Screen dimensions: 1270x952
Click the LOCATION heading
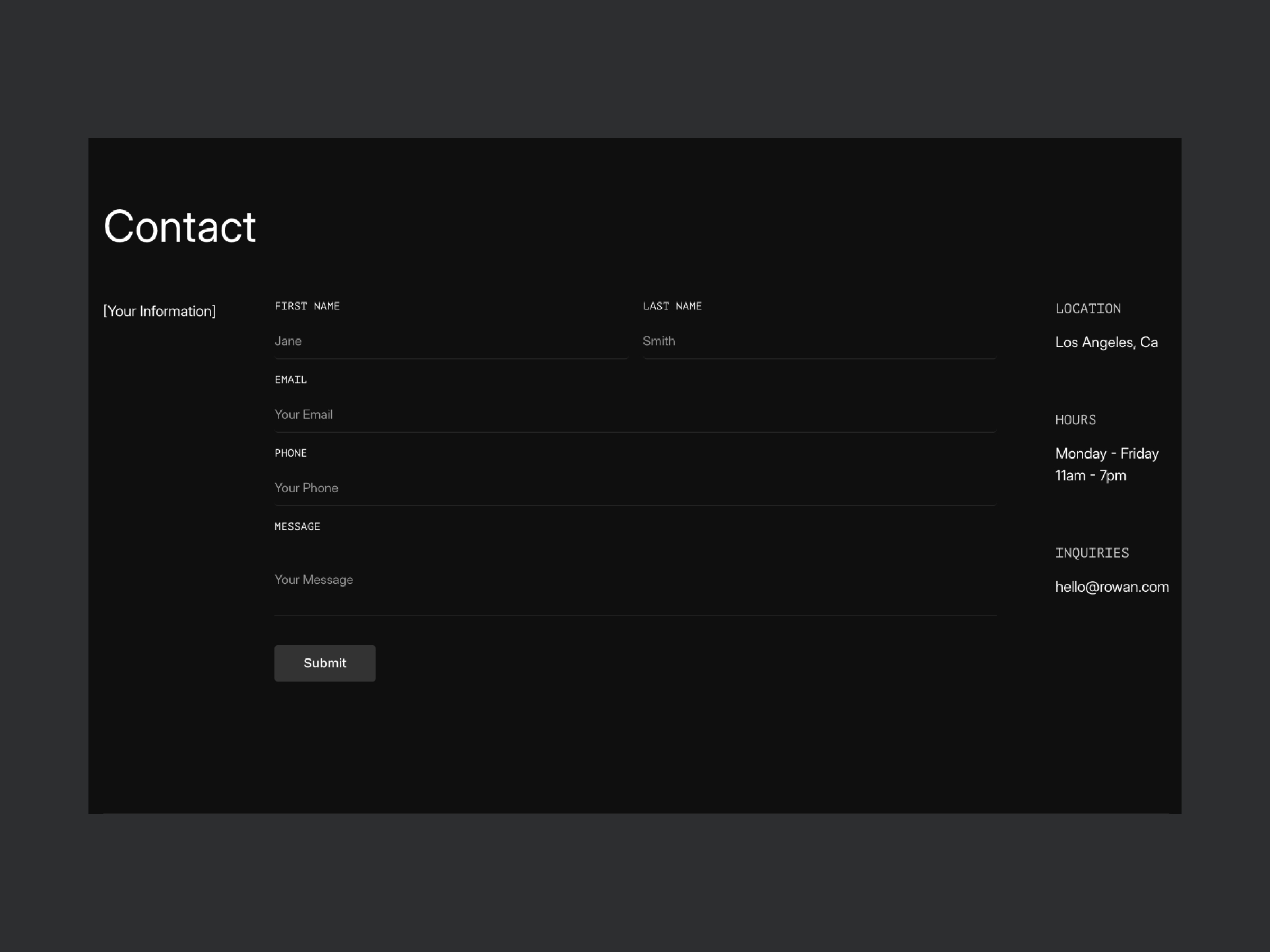(x=1087, y=309)
